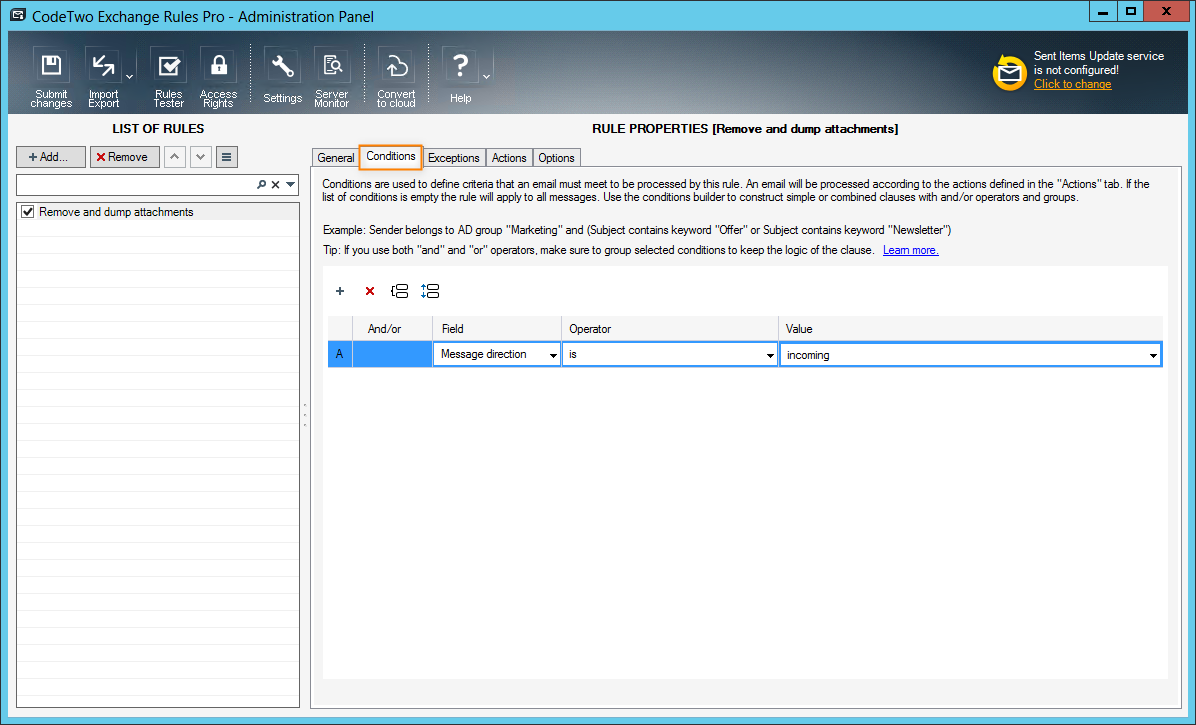Expand the Help dropdown arrow
Viewport: 1196px width, 725px height.
pos(487,77)
